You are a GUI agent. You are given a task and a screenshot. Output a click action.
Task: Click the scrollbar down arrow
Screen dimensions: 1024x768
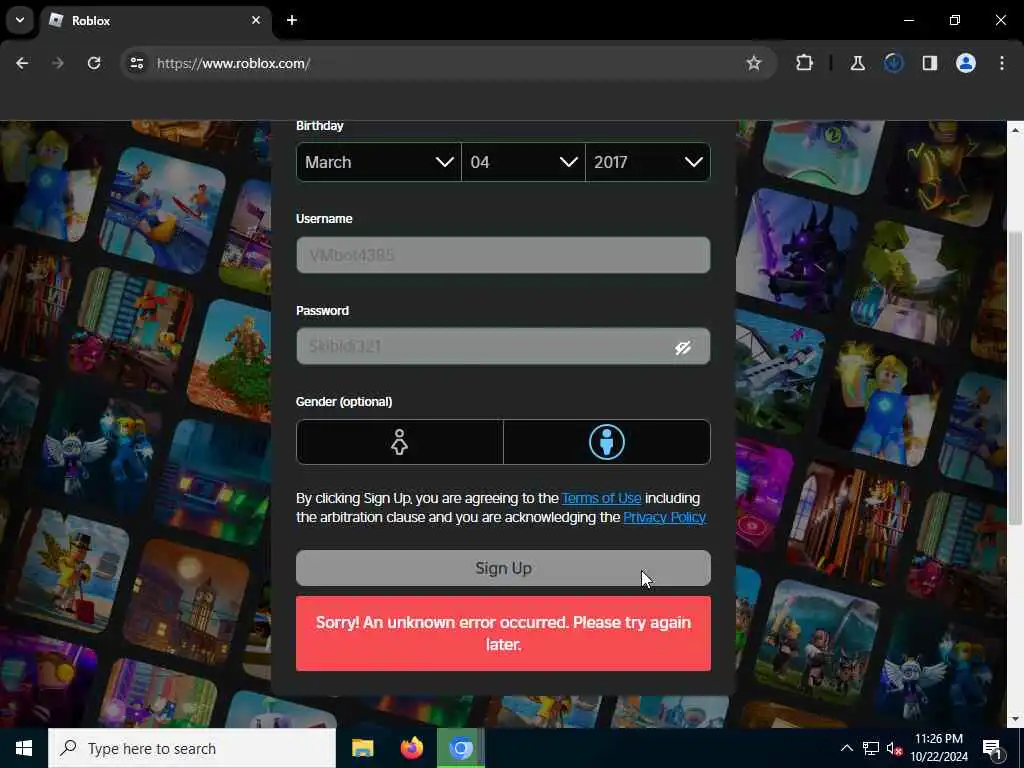1015,720
